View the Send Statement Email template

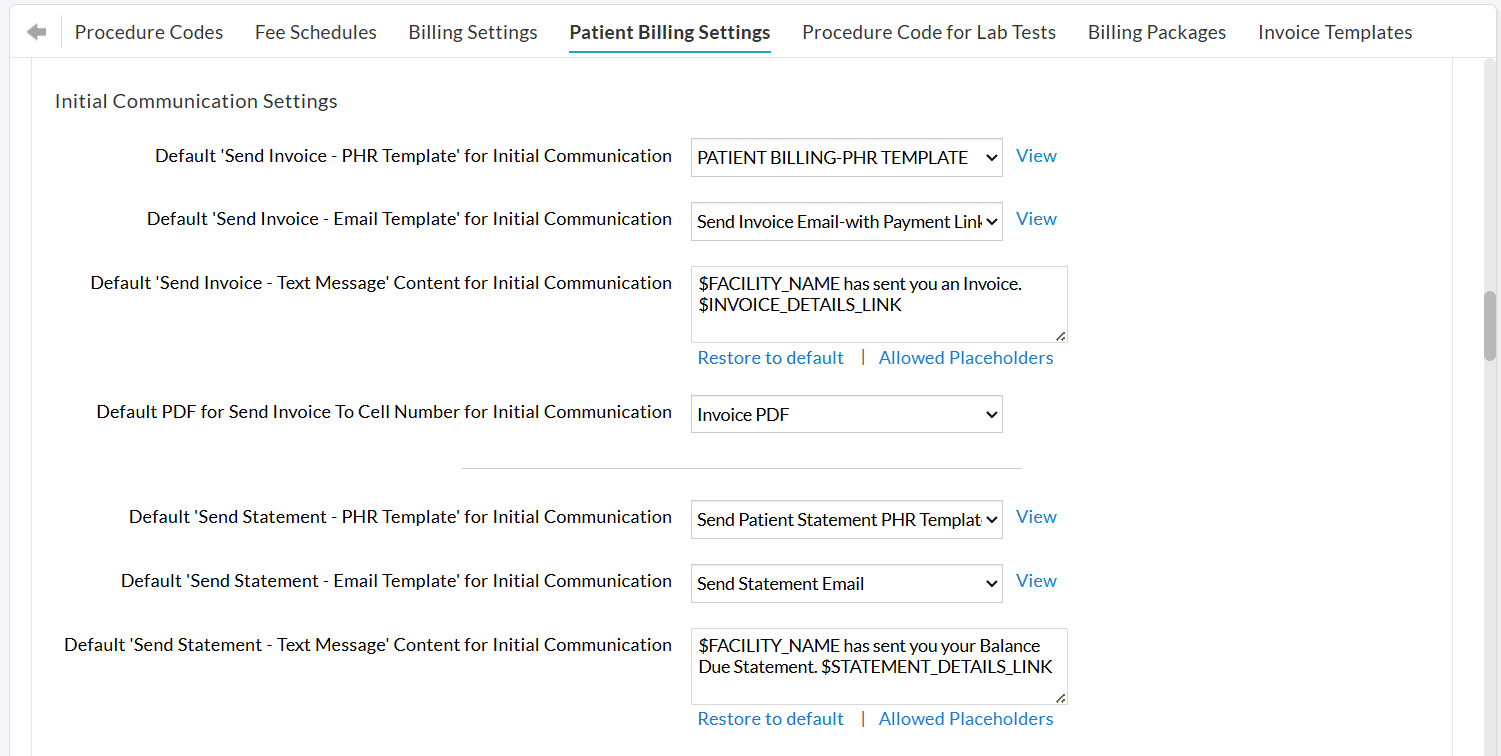(1036, 581)
